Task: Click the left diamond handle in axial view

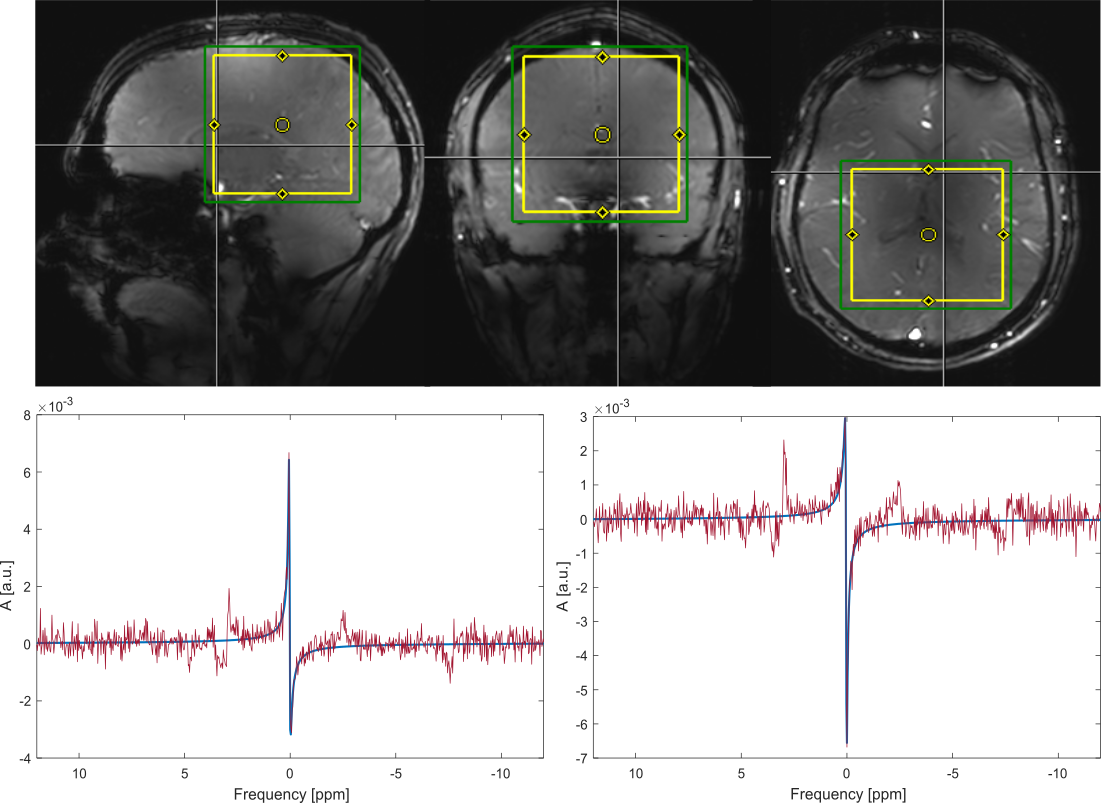Action: pos(852,235)
